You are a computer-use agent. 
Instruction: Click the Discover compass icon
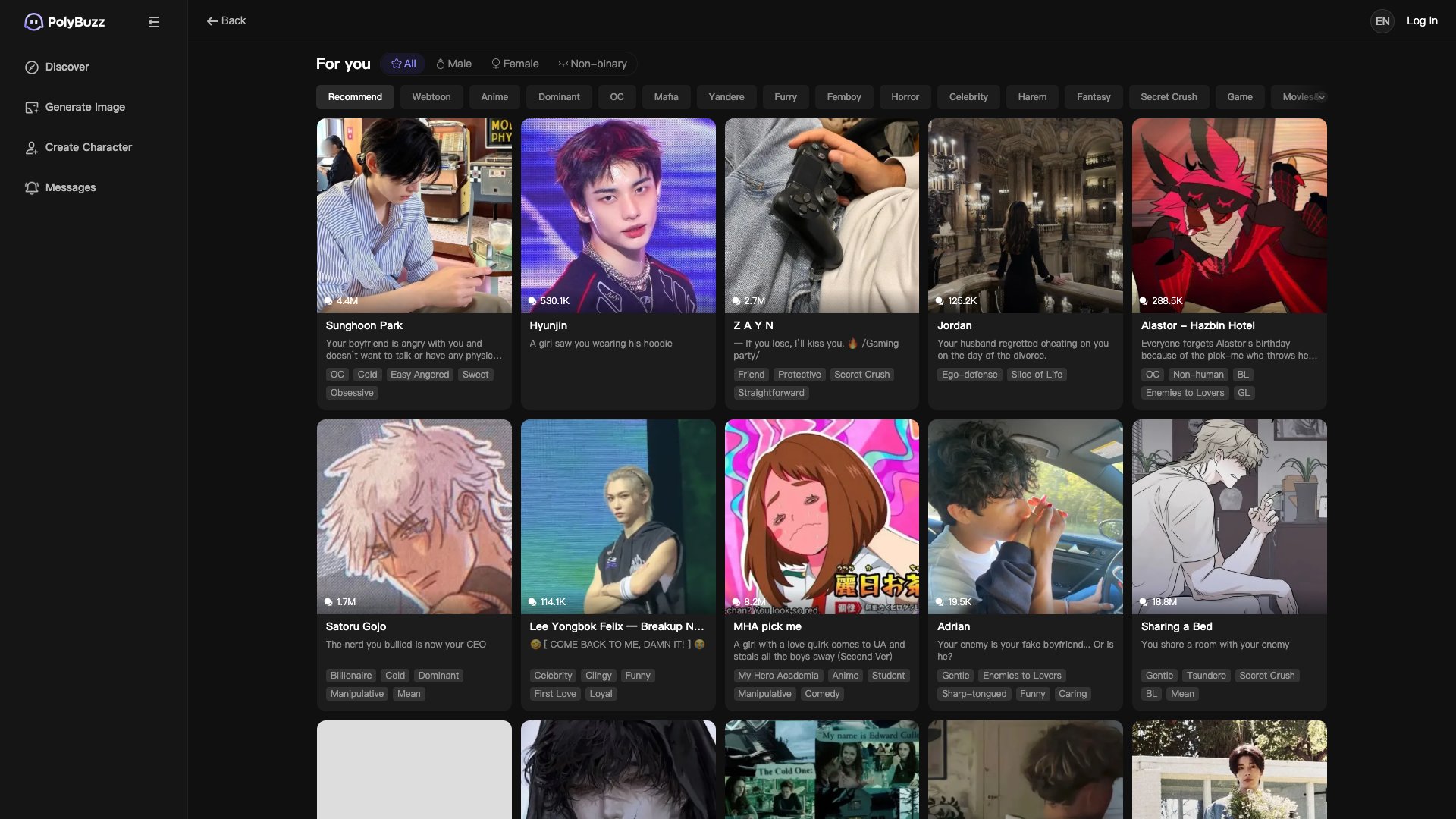click(x=32, y=67)
